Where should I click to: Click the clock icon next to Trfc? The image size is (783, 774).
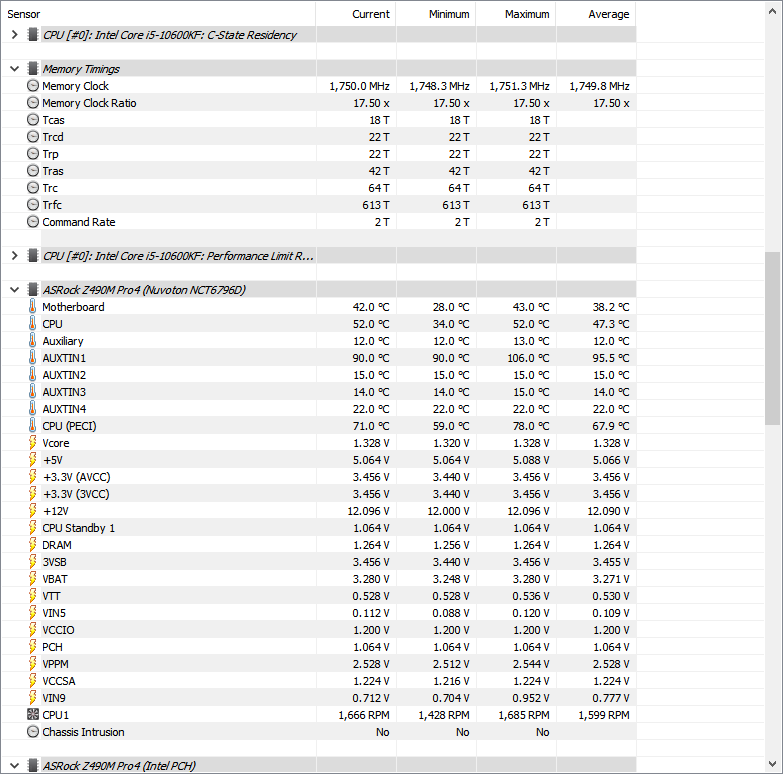33,205
